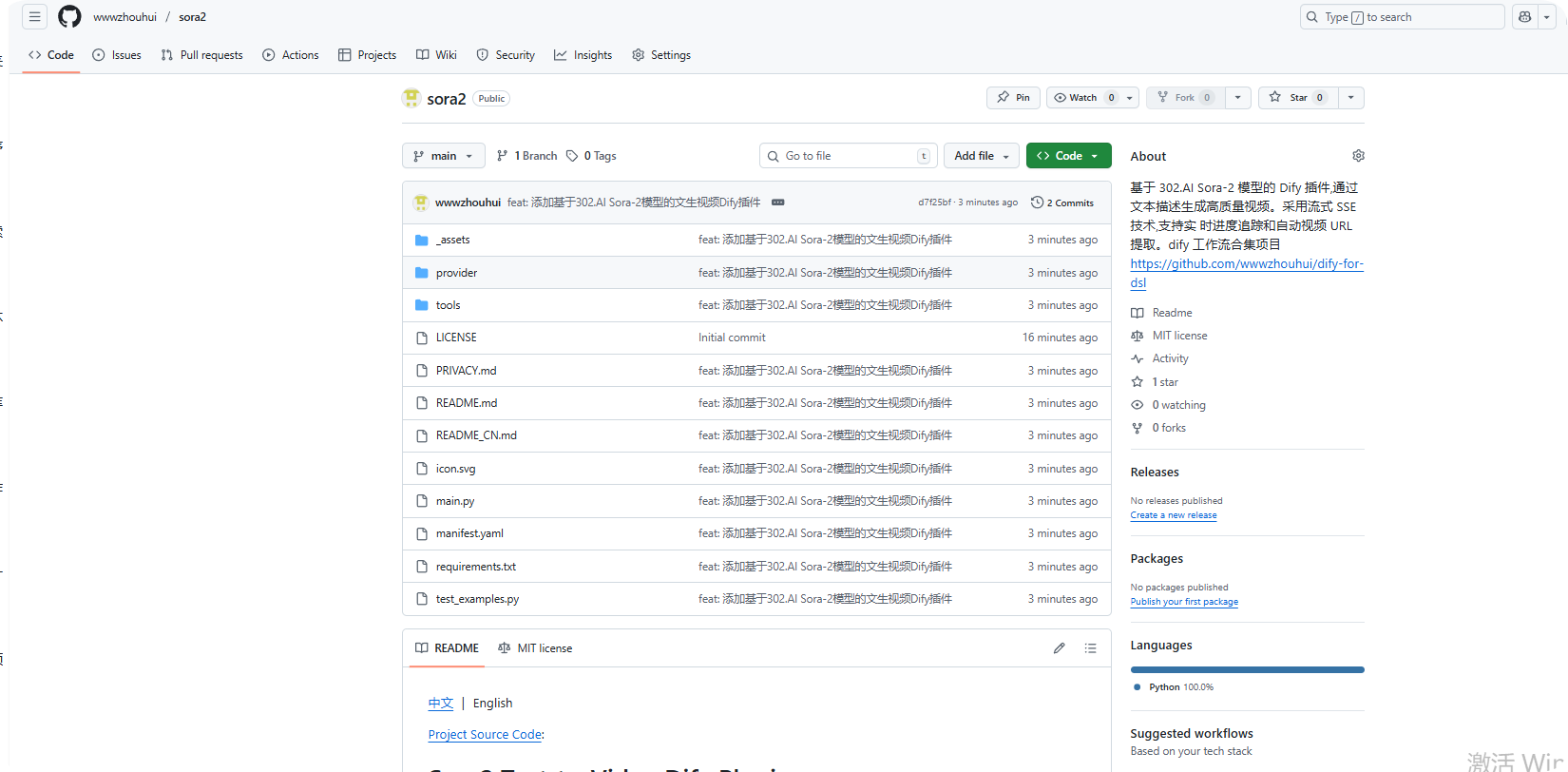Click the Fork button
Screen dimensions: 1568x772
click(x=1185, y=98)
